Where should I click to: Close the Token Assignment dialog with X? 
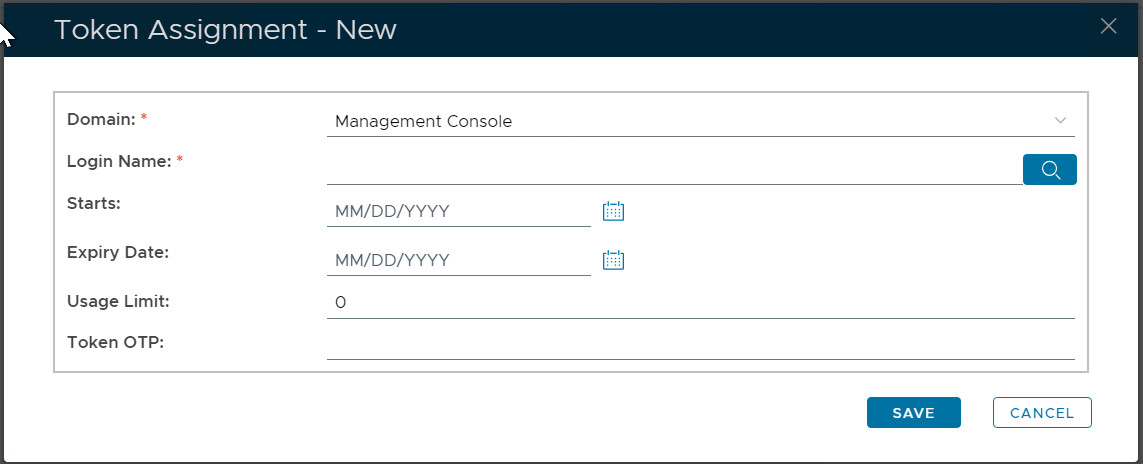coord(1108,27)
